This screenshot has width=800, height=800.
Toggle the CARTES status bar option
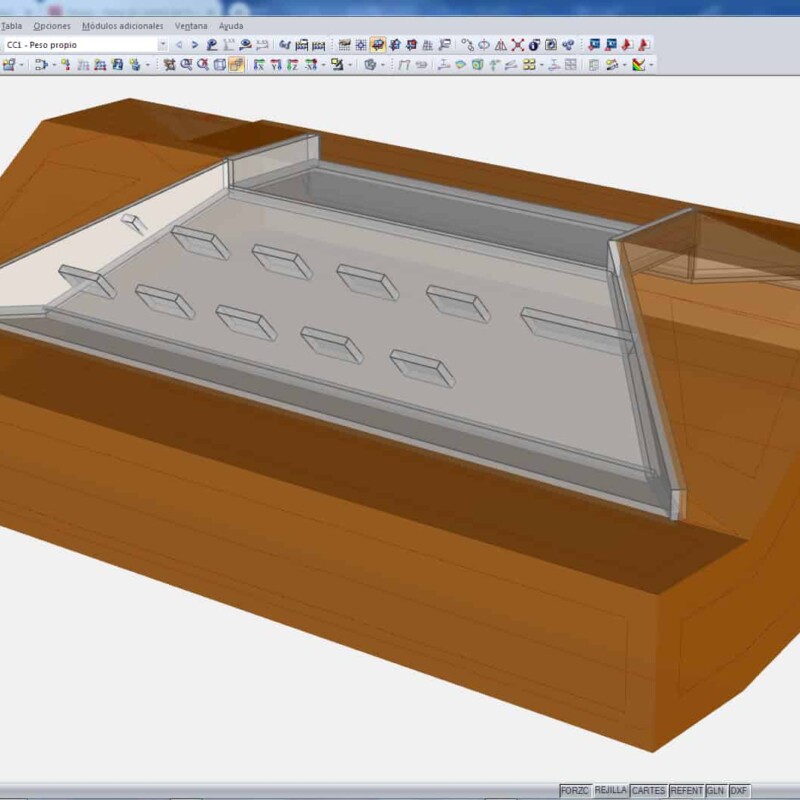point(648,791)
